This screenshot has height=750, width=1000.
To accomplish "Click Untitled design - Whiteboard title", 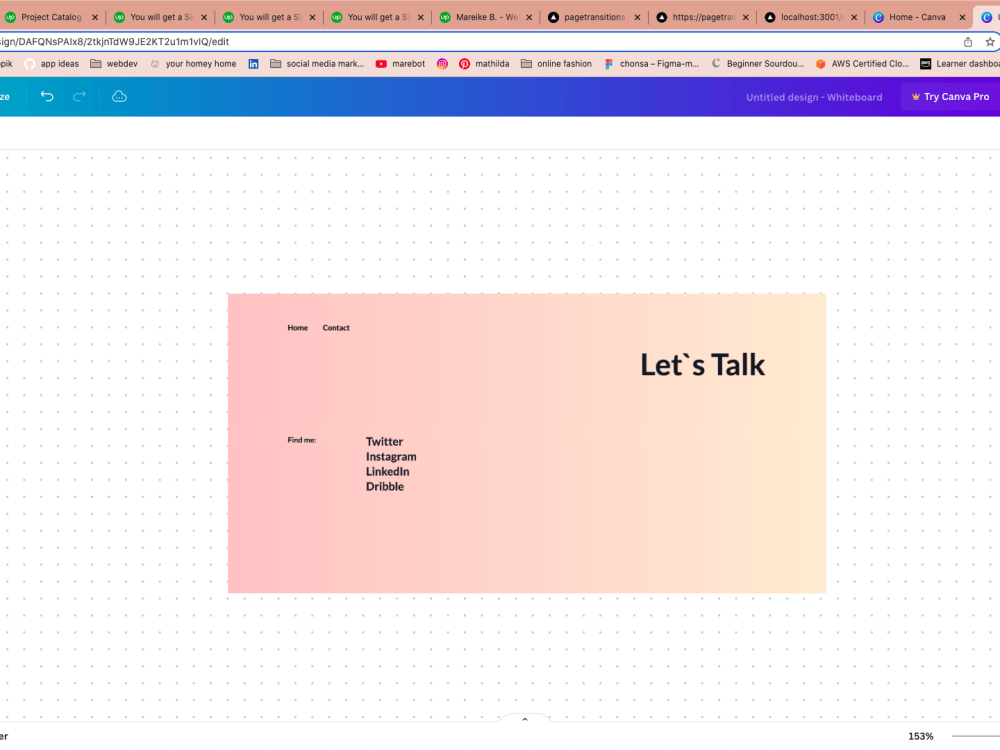I will (x=814, y=96).
